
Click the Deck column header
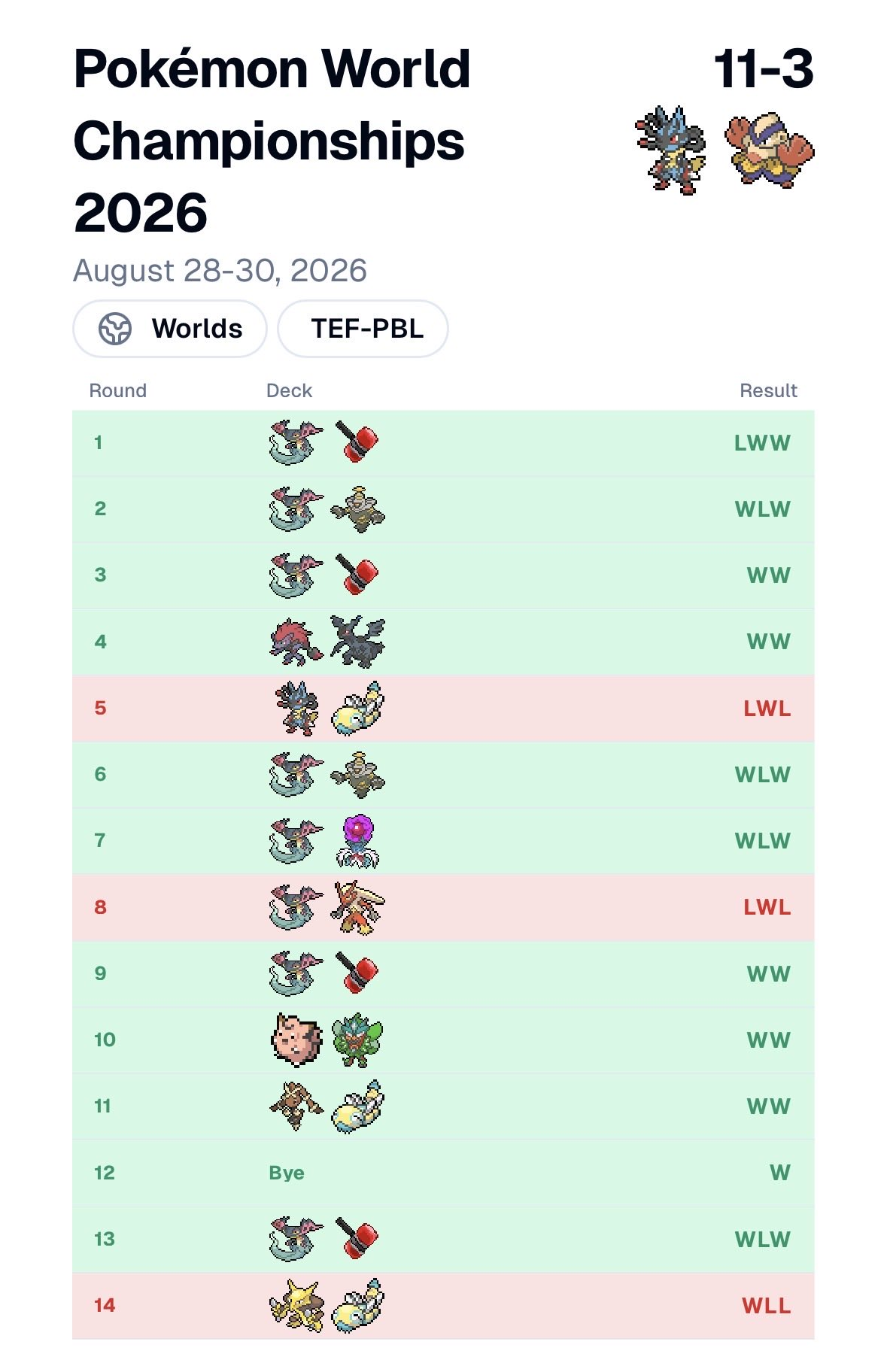click(x=290, y=390)
